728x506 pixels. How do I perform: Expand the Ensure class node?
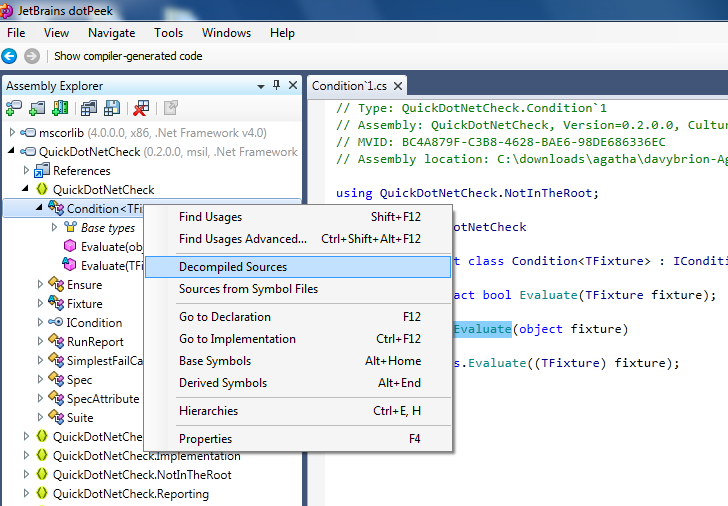coord(40,284)
